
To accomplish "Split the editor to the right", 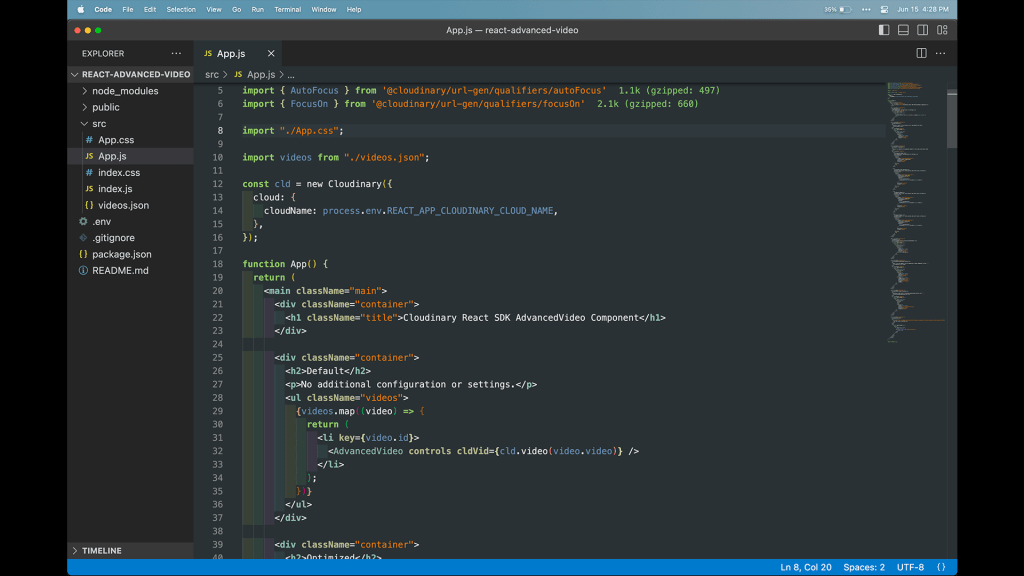I will [921, 54].
